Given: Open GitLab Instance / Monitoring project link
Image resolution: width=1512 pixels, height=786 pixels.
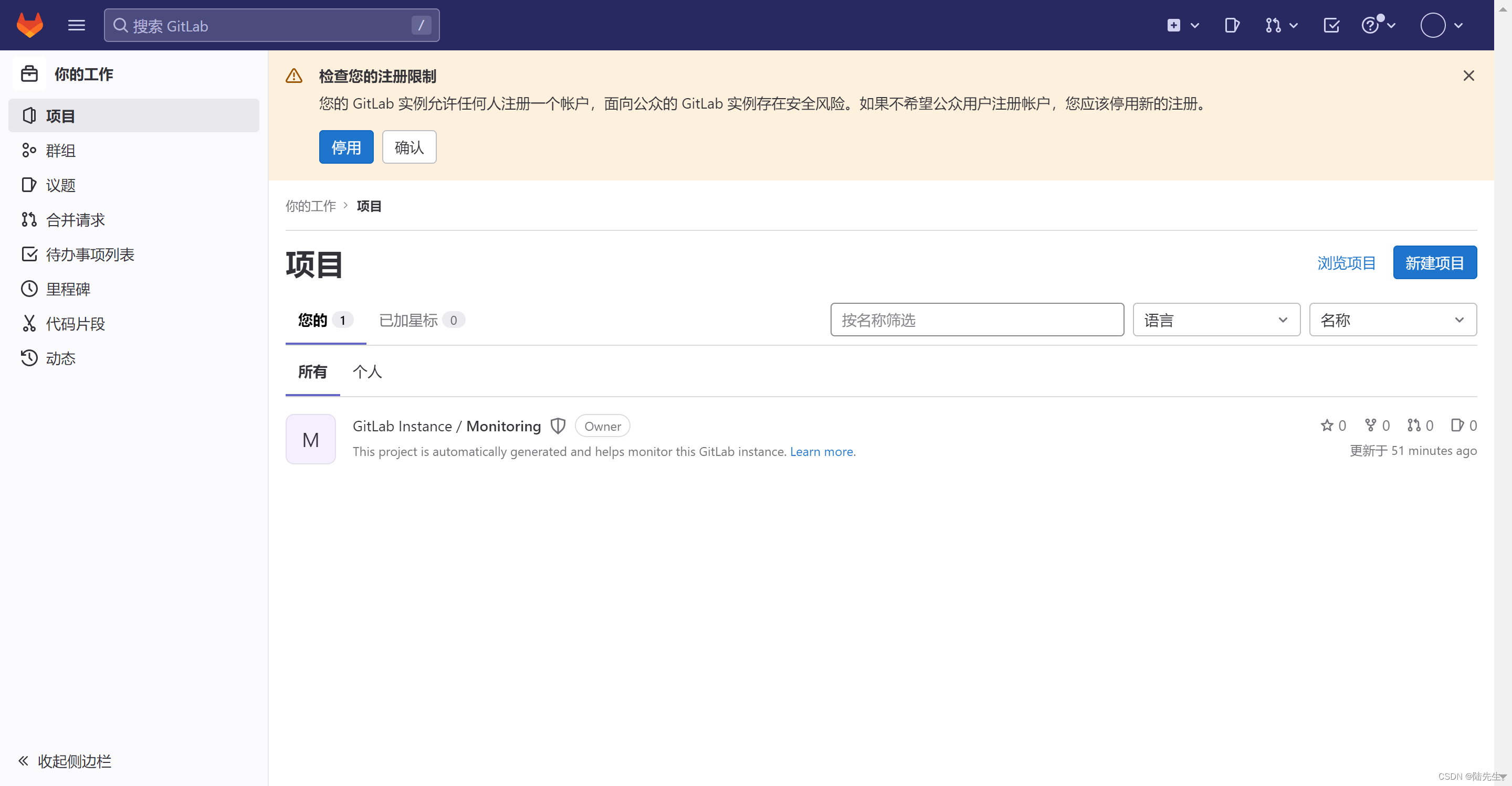Looking at the screenshot, I should [x=447, y=426].
